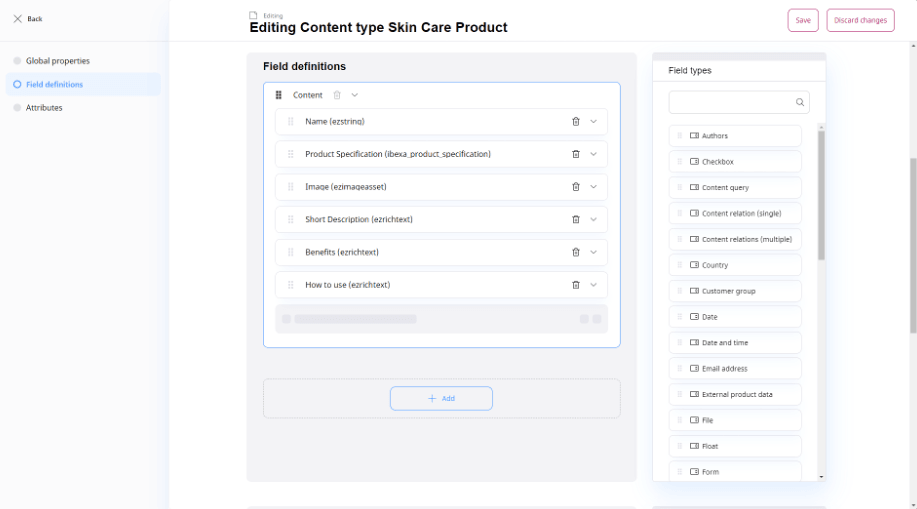Click drag handle of How to use field
The image size is (917, 509).
click(x=291, y=285)
